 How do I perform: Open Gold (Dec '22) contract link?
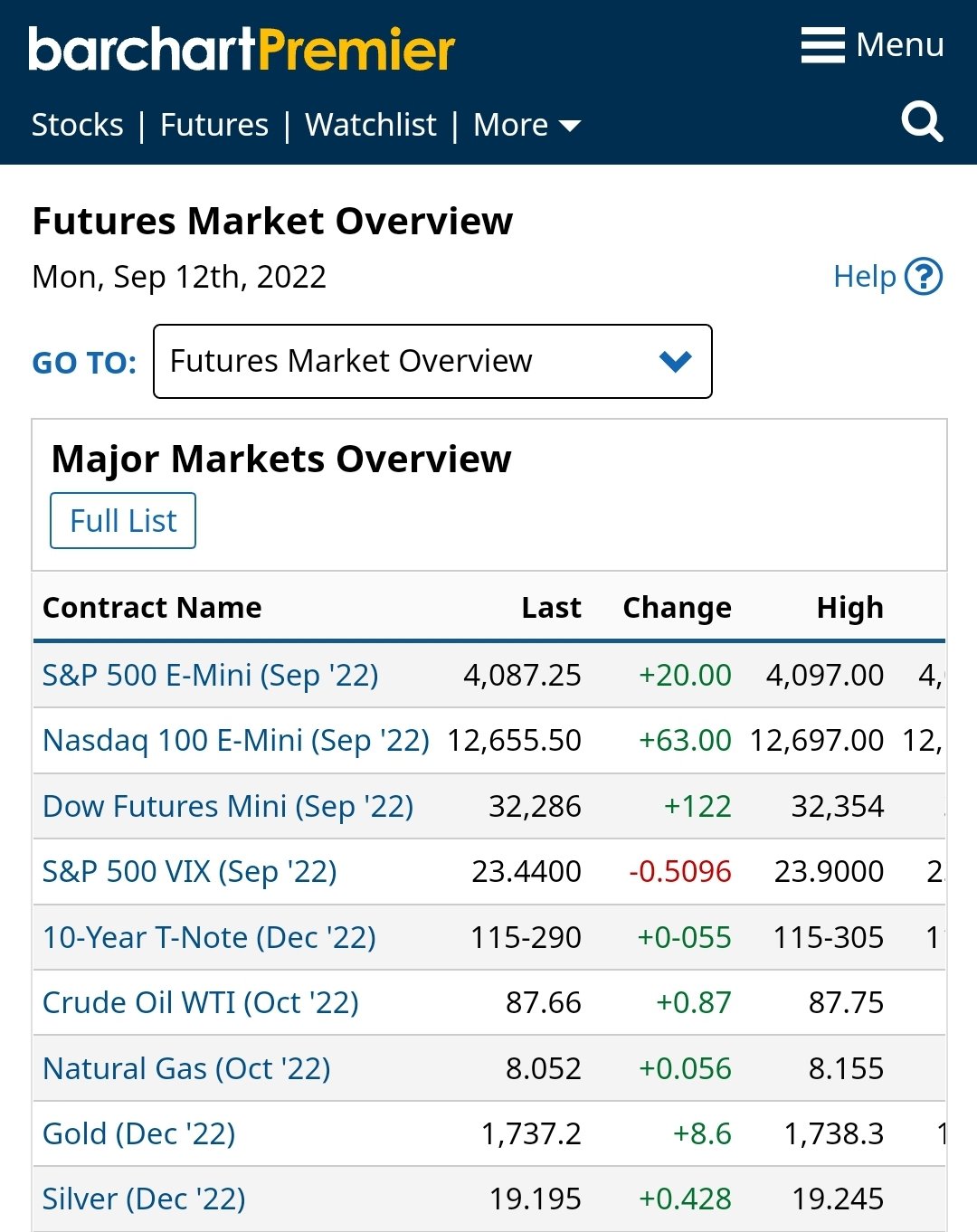click(138, 1133)
